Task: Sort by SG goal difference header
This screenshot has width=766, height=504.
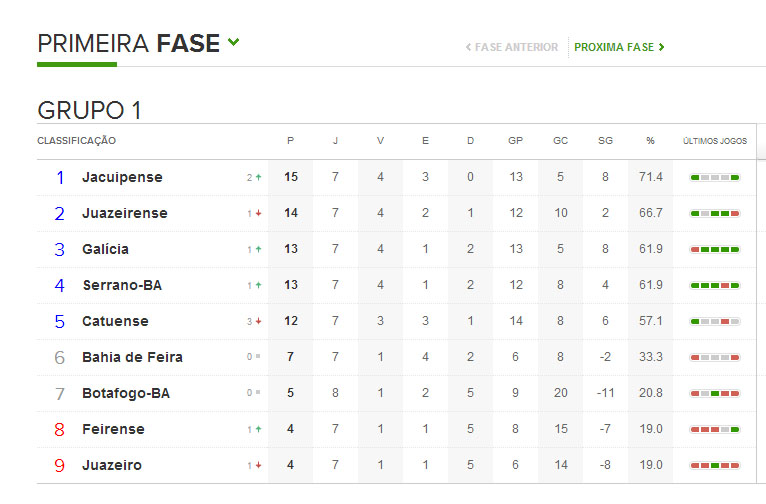Action: (605, 141)
